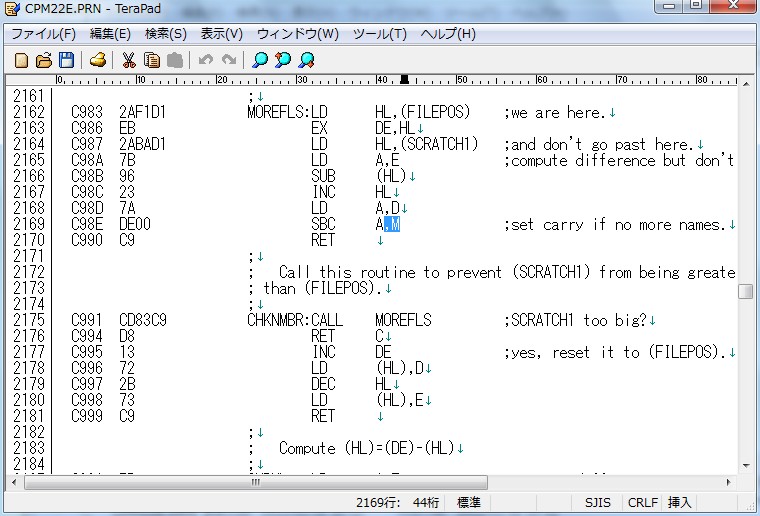Image resolution: width=760 pixels, height=516 pixels.
Task: Click the 'Compute (HL)=(DE)-(HL)' comment
Action: tap(367, 448)
